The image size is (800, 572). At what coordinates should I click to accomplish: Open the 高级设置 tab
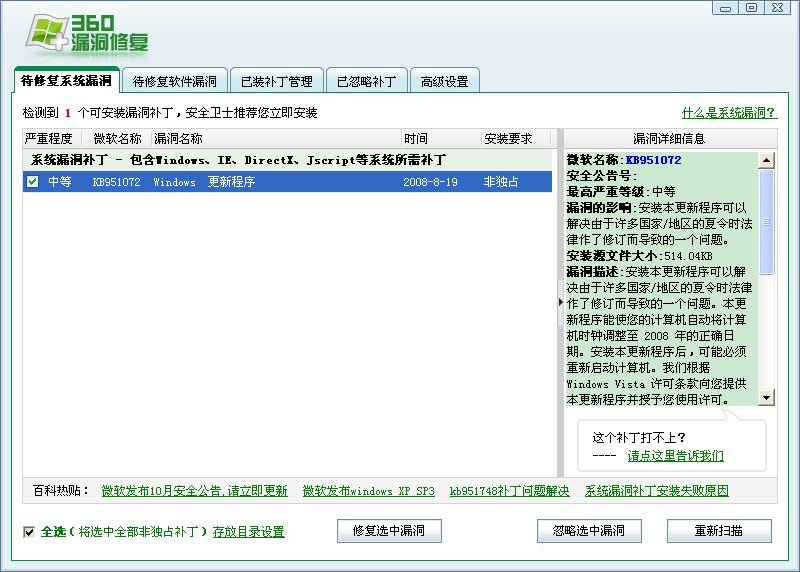click(444, 81)
